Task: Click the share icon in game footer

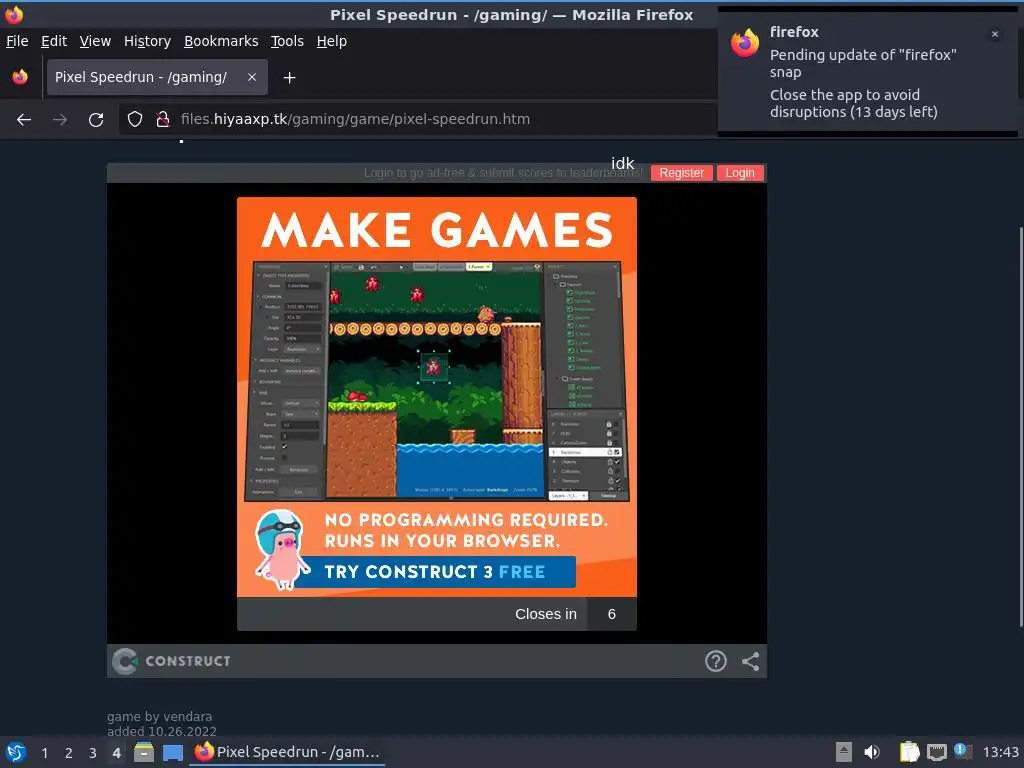Action: pyautogui.click(x=750, y=661)
